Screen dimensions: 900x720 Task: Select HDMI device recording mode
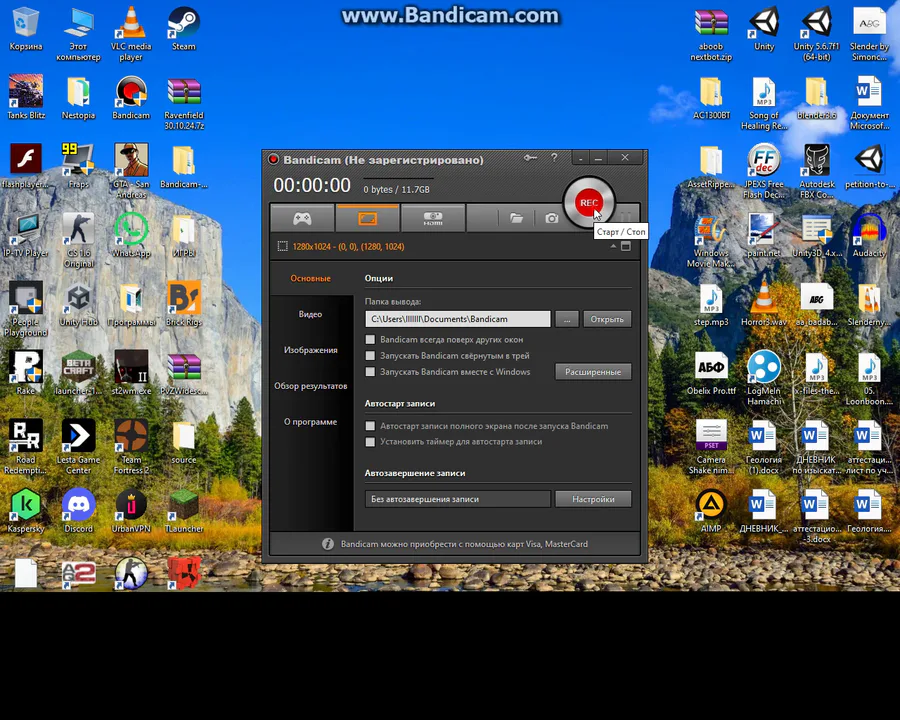pos(433,218)
